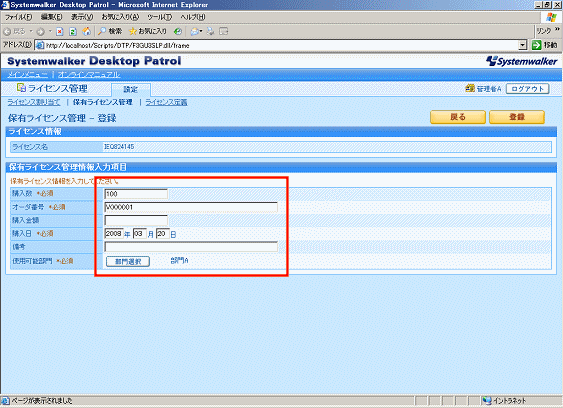Click the page icon in address bar

pos(40,45)
